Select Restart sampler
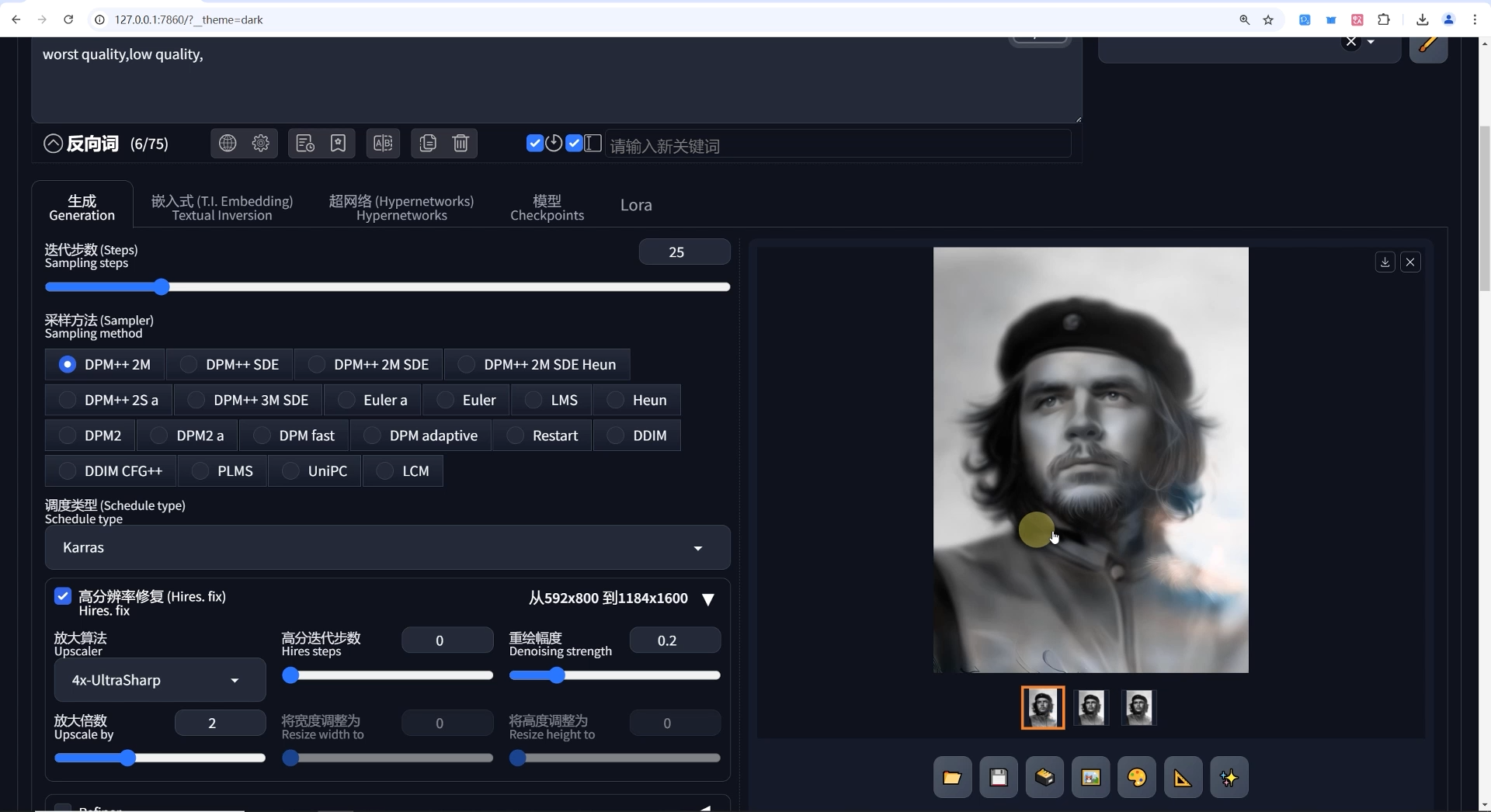Viewport: 1491px width, 812px height. pyautogui.click(x=542, y=435)
